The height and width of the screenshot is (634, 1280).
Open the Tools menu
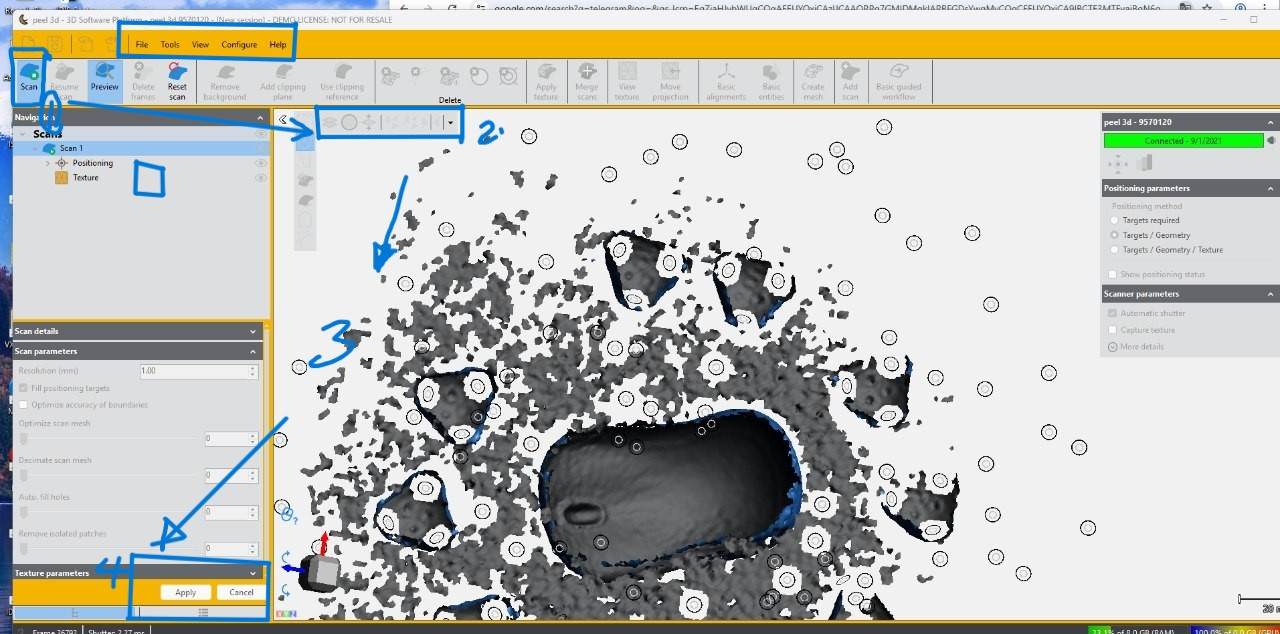170,45
